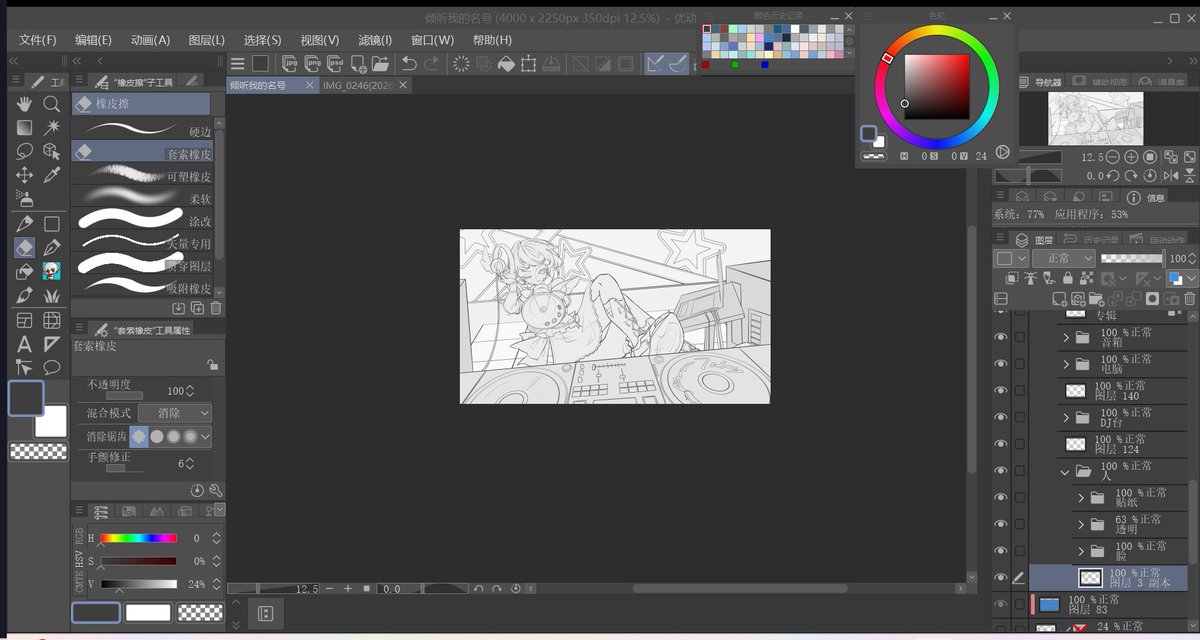Click Export as PSD icon
Image resolution: width=1200 pixels, height=640 pixels.
coord(336,63)
